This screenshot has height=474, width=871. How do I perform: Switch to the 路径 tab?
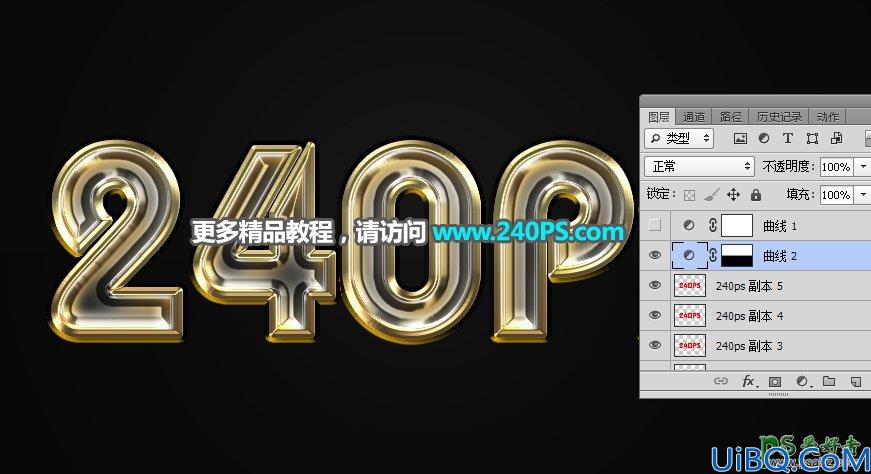(730, 117)
